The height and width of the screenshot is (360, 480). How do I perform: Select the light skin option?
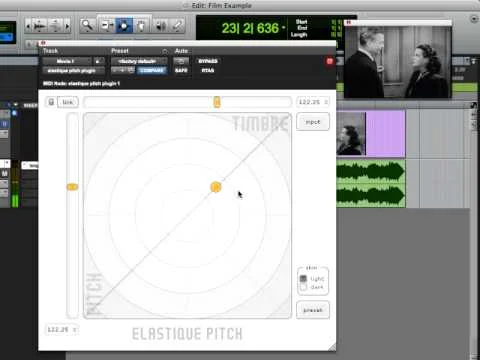click(303, 278)
